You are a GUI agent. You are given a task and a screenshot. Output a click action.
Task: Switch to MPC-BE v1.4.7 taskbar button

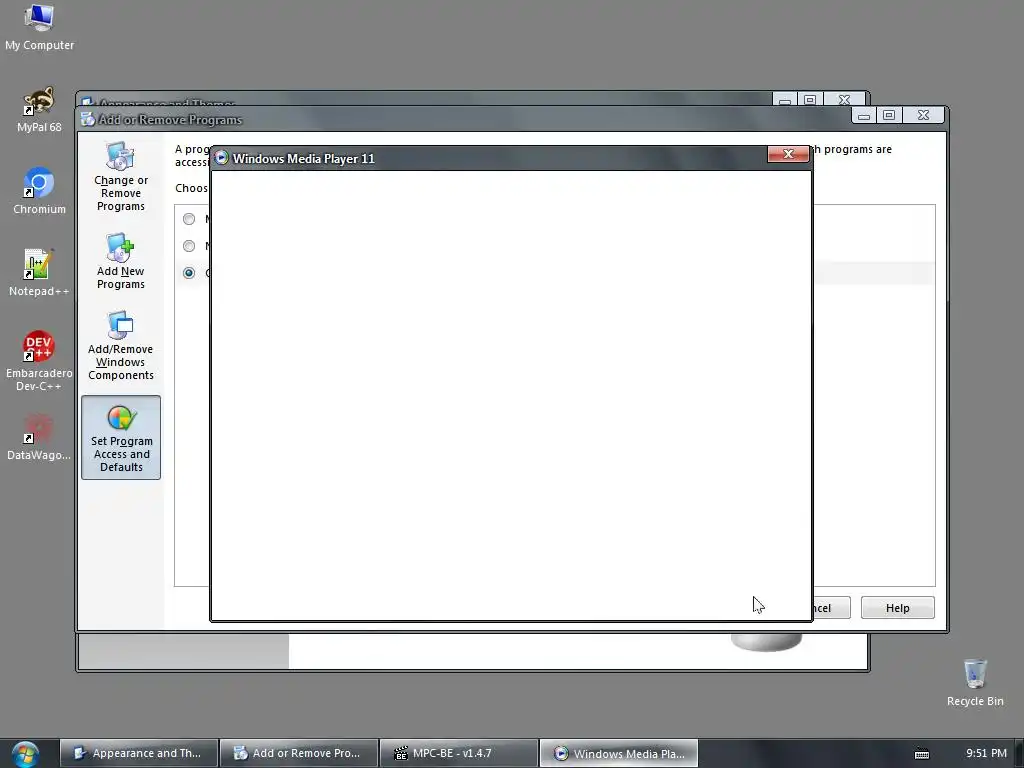click(459, 753)
